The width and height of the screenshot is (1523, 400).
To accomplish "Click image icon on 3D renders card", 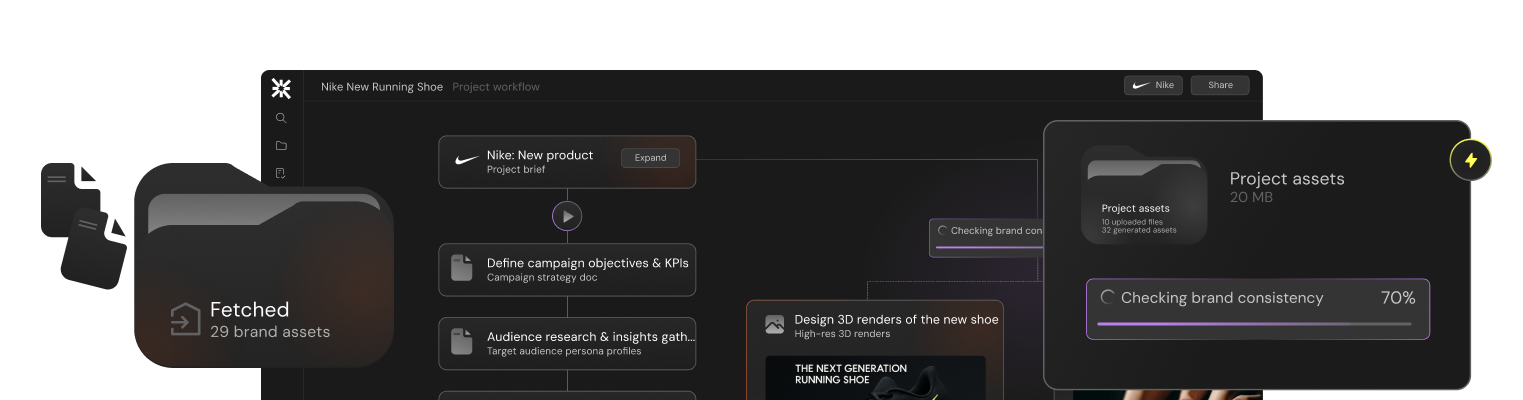I will point(774,325).
